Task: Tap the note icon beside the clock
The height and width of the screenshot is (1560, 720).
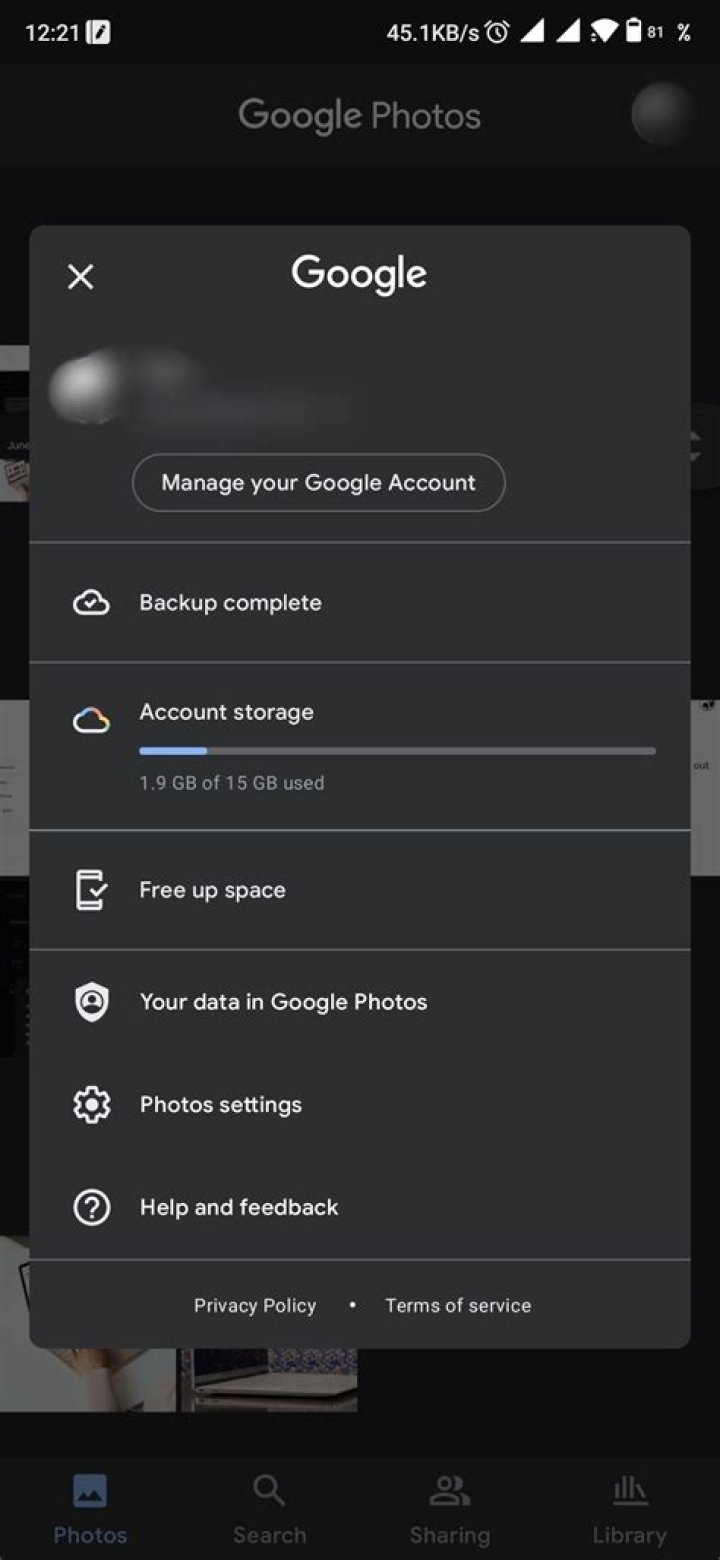Action: 98,32
